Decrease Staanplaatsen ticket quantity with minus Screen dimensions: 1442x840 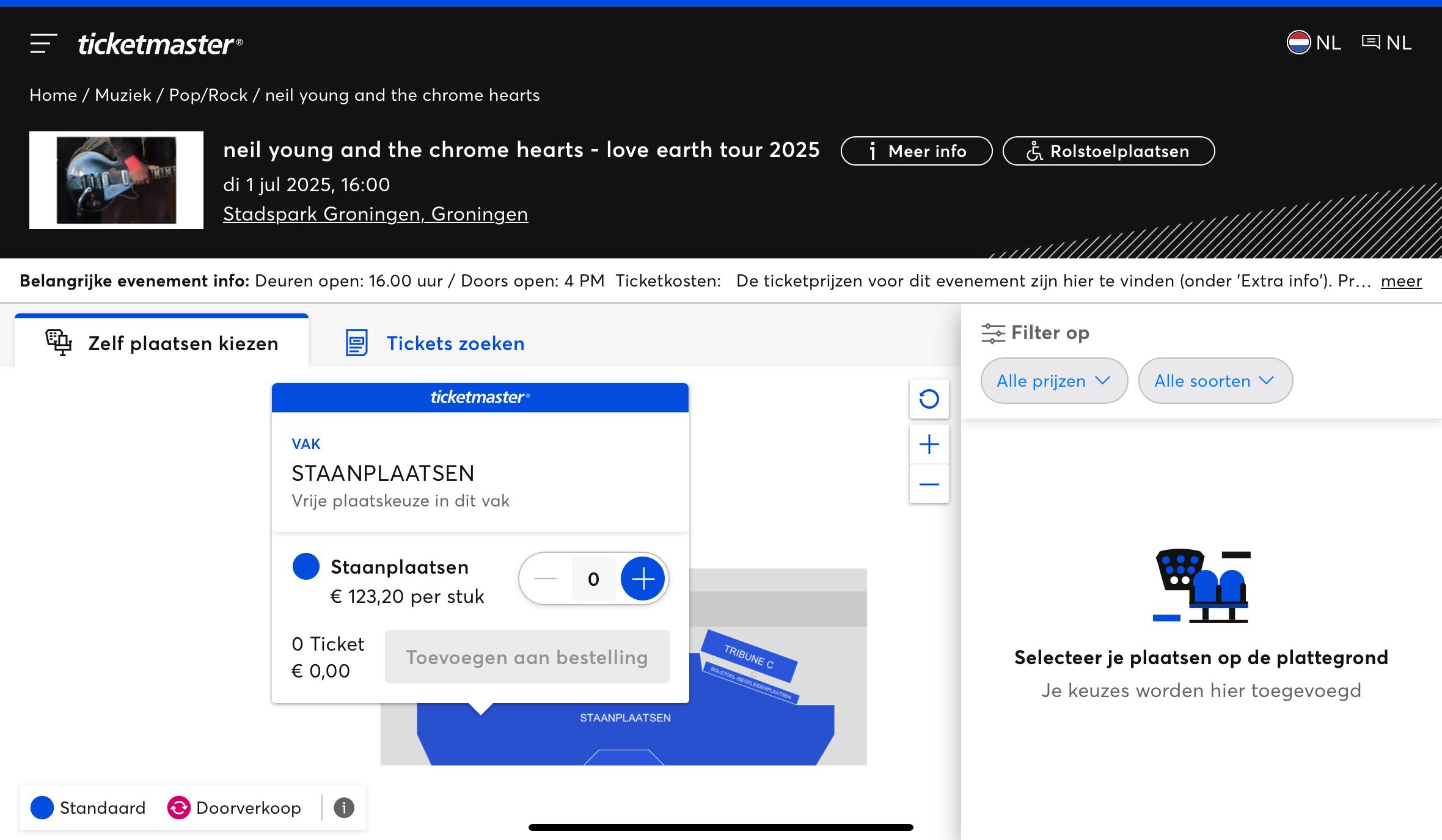[x=545, y=579]
